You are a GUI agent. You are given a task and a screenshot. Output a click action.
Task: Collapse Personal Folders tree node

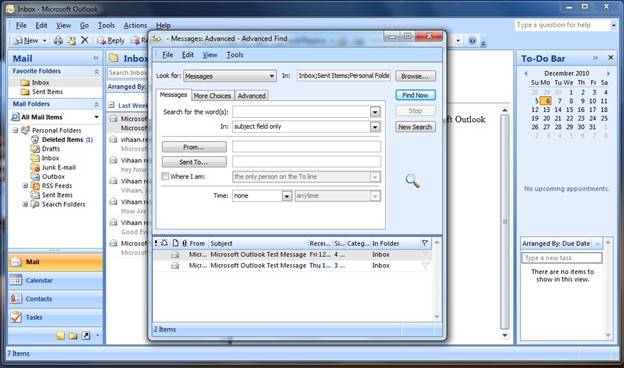pyautogui.click(x=15, y=130)
